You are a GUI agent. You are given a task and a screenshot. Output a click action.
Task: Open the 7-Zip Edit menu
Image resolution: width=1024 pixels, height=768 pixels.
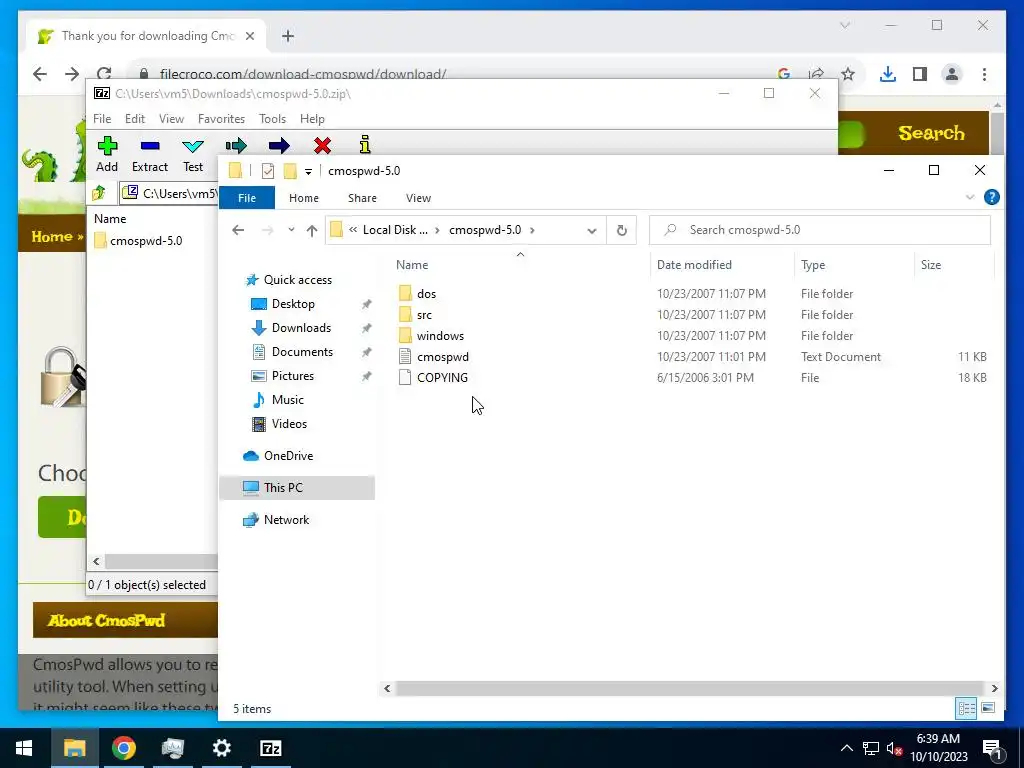pyautogui.click(x=135, y=119)
